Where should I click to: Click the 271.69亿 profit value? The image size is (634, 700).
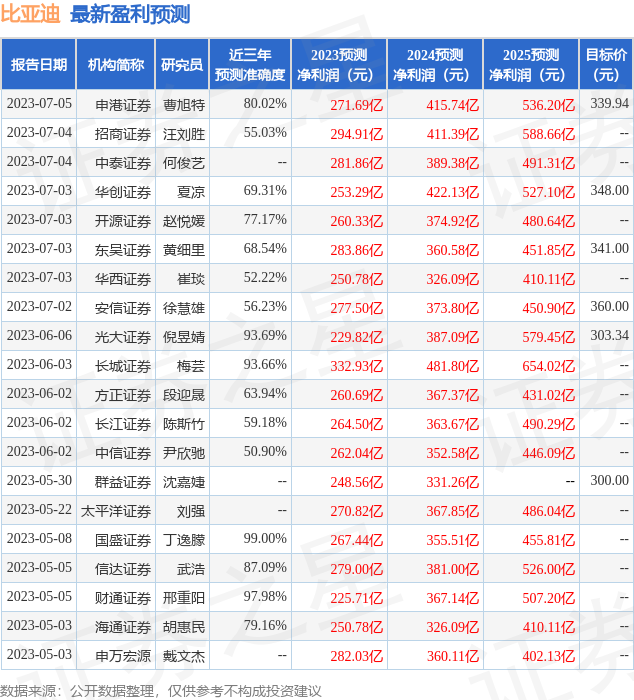click(x=356, y=105)
